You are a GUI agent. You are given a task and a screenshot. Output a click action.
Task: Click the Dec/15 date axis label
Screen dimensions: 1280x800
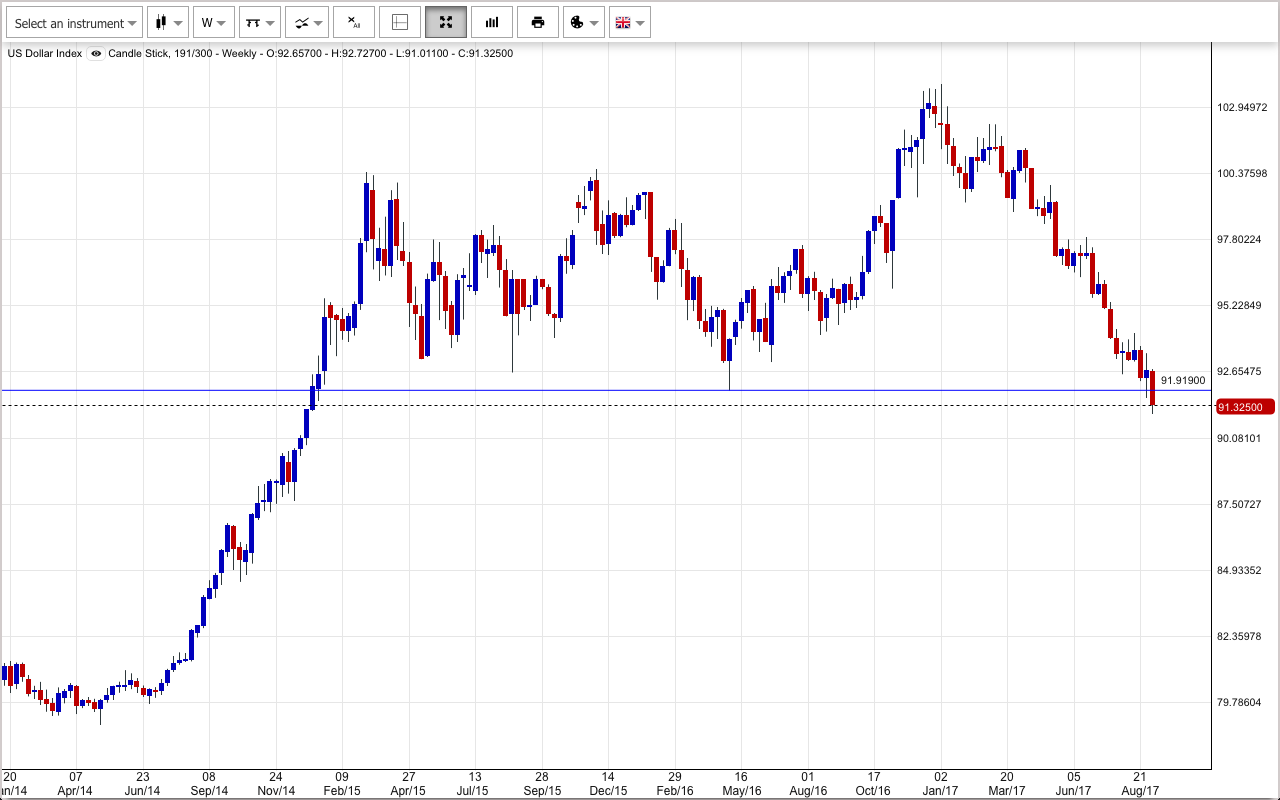coord(608,791)
